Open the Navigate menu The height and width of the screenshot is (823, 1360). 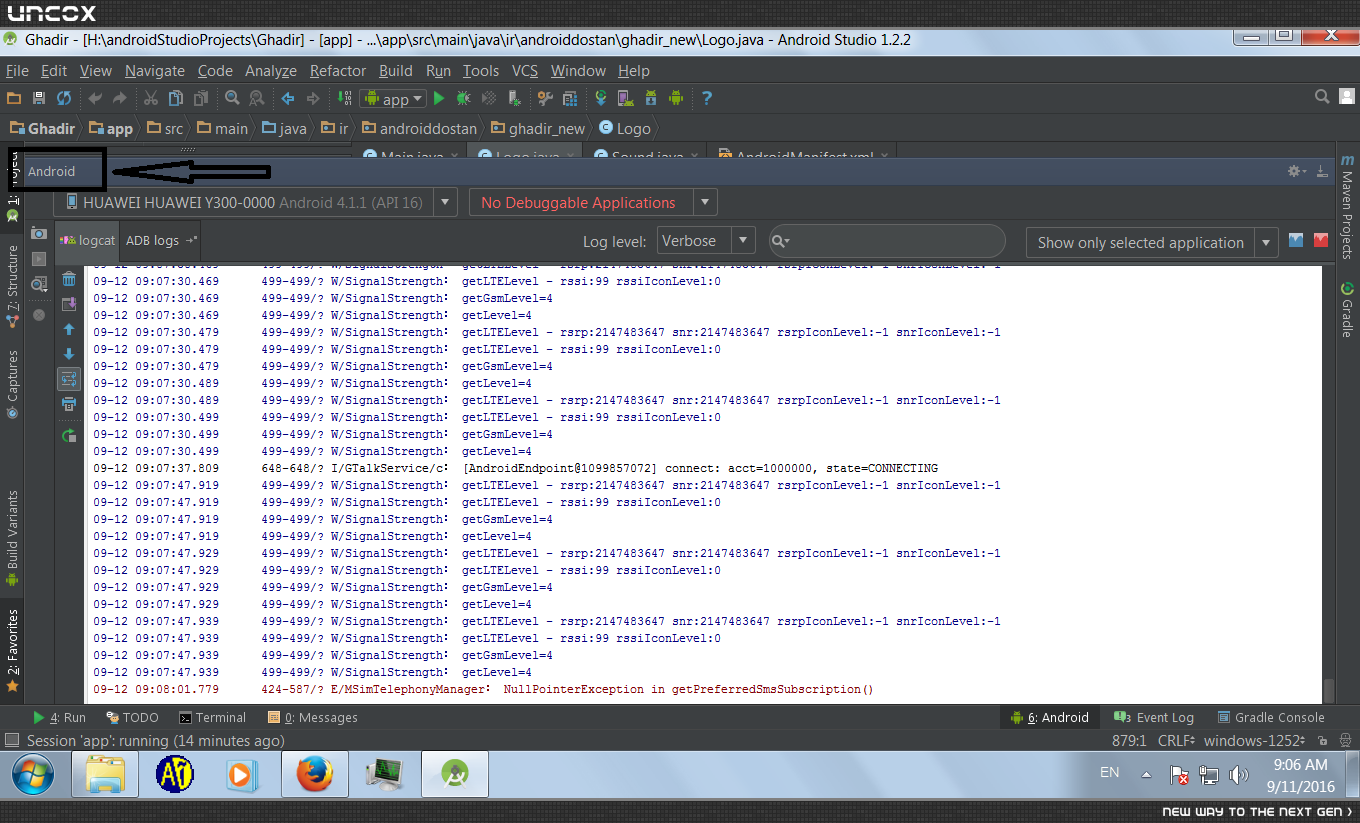(x=155, y=71)
